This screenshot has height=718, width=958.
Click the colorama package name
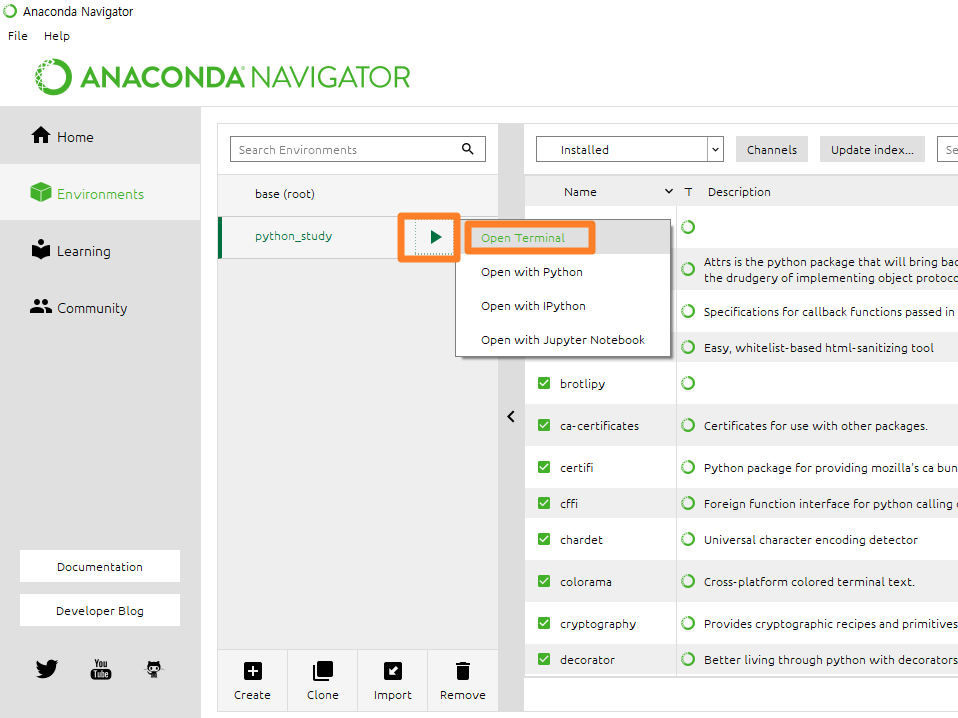(x=585, y=582)
